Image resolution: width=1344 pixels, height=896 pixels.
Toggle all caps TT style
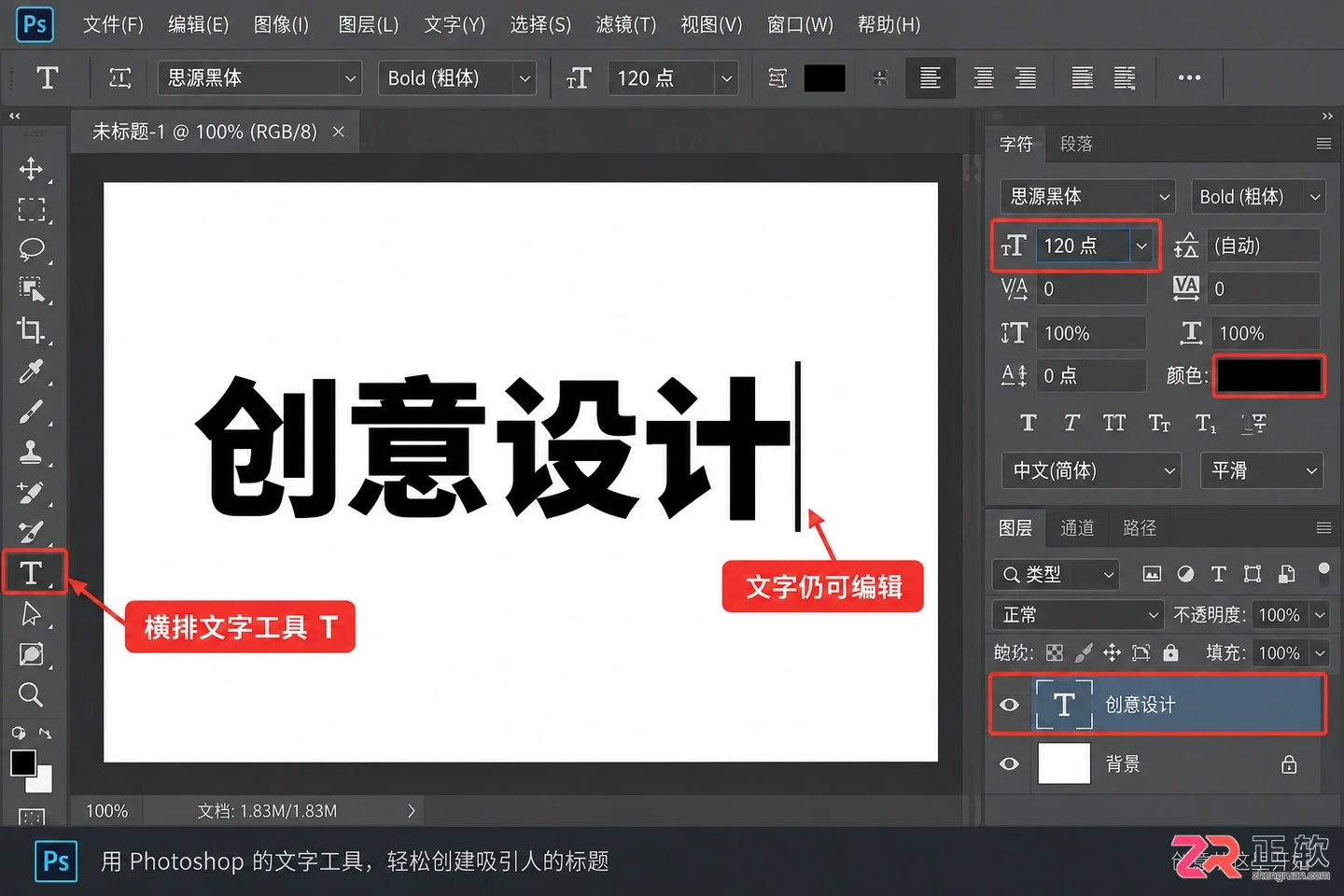pyautogui.click(x=1114, y=424)
